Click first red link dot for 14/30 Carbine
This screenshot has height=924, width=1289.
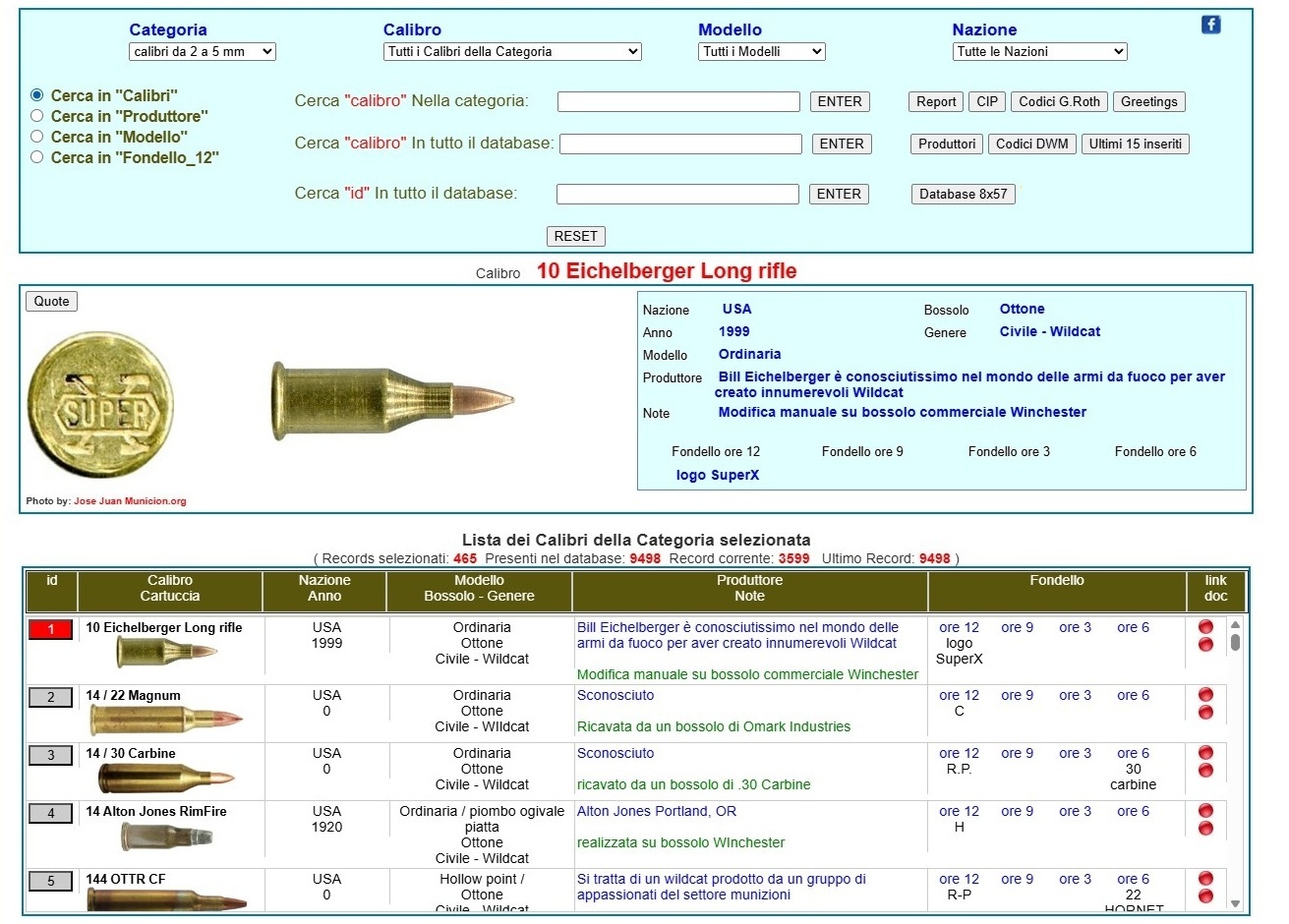pyautogui.click(x=1205, y=753)
